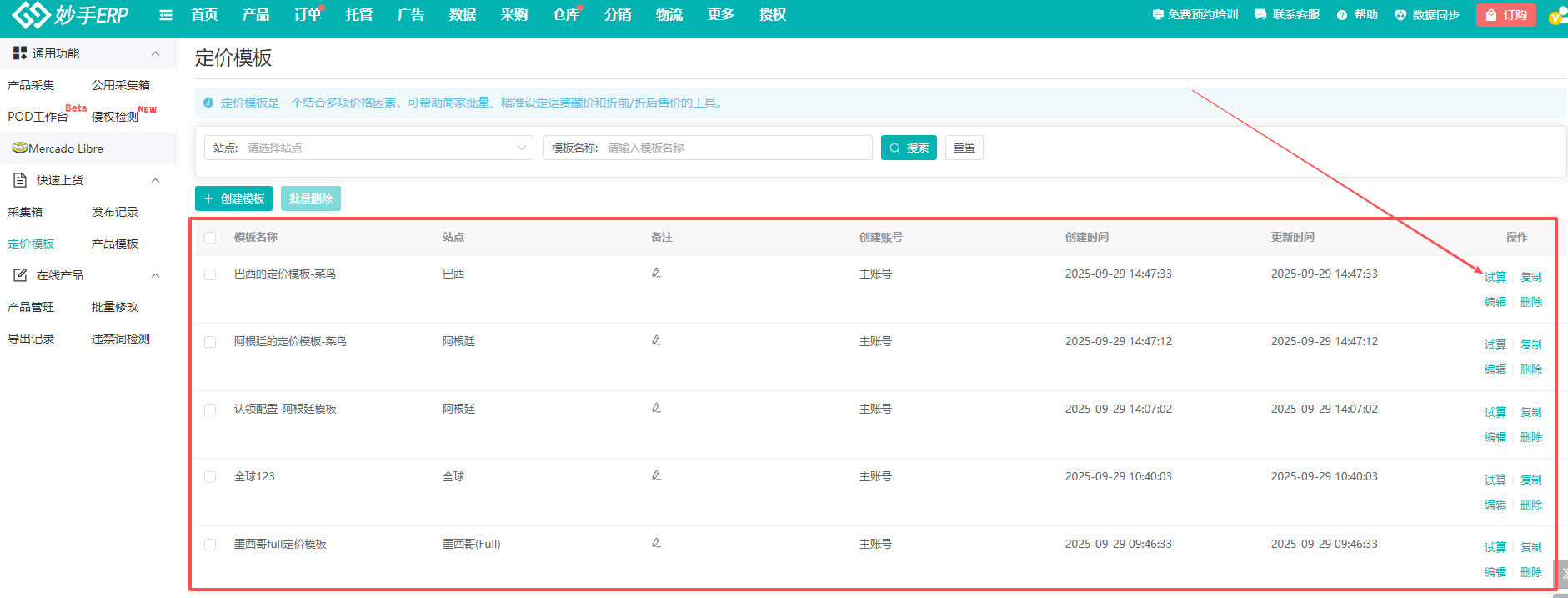Click the 创建模板 button
Screen dimensions: 1568x598
(234, 198)
